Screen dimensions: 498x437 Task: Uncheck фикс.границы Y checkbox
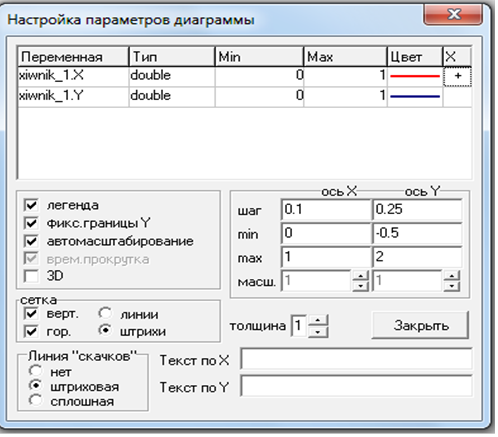[31, 223]
